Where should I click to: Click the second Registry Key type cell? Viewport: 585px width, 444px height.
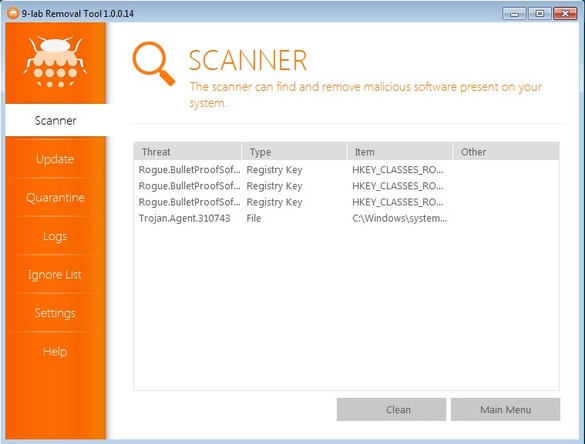pos(274,186)
